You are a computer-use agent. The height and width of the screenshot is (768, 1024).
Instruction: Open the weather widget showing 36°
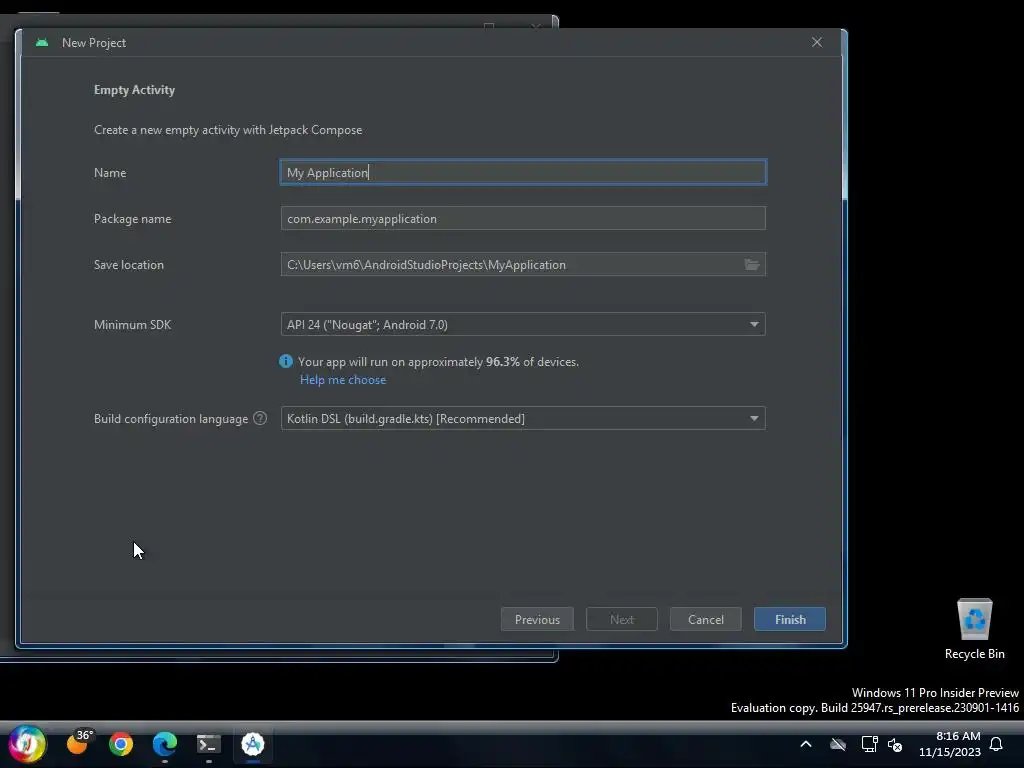point(80,743)
